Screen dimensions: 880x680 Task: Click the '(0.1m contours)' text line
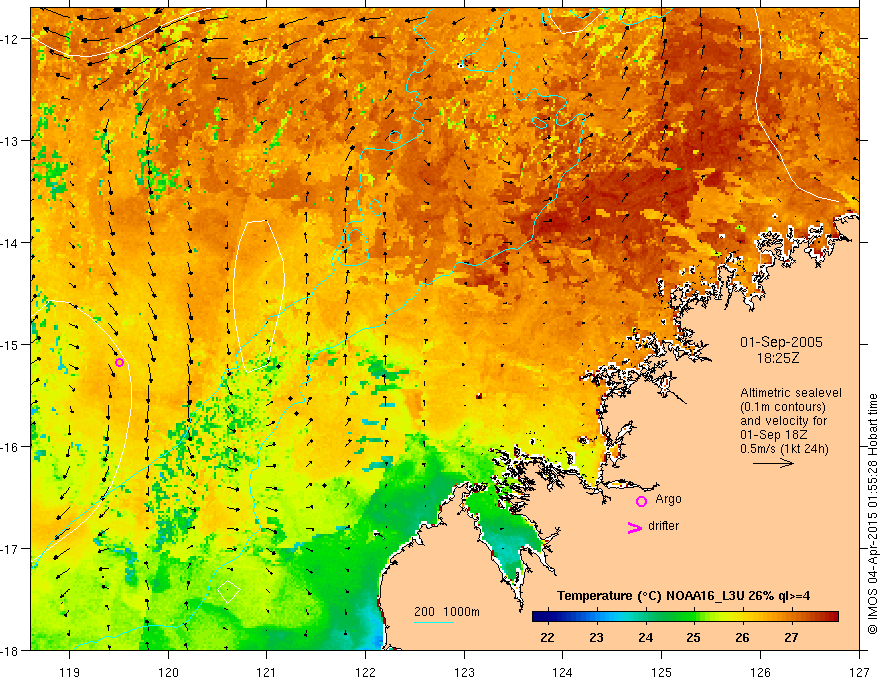point(783,407)
